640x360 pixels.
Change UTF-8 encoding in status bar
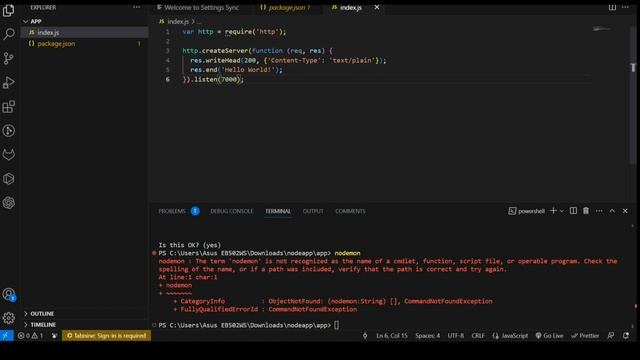456,336
